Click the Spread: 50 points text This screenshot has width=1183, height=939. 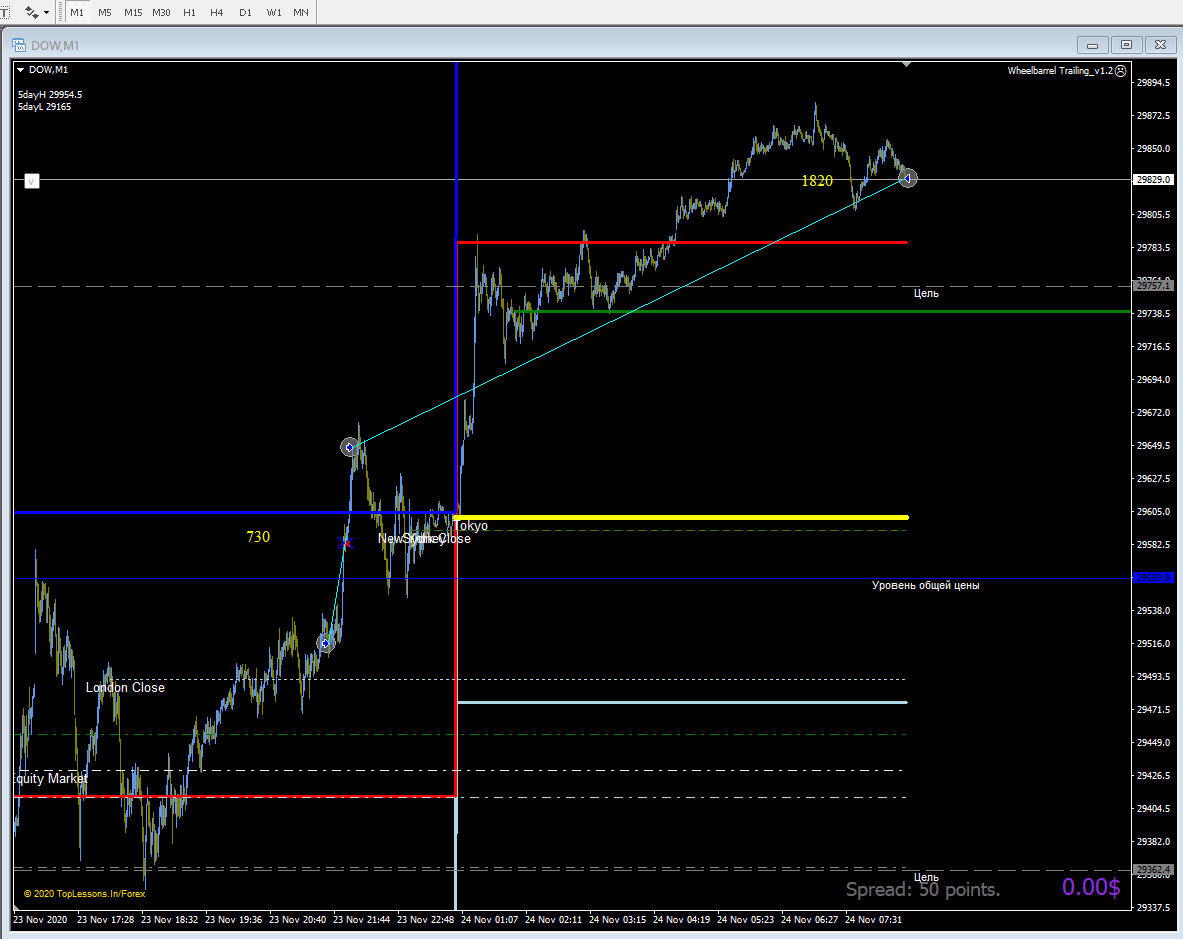point(923,890)
